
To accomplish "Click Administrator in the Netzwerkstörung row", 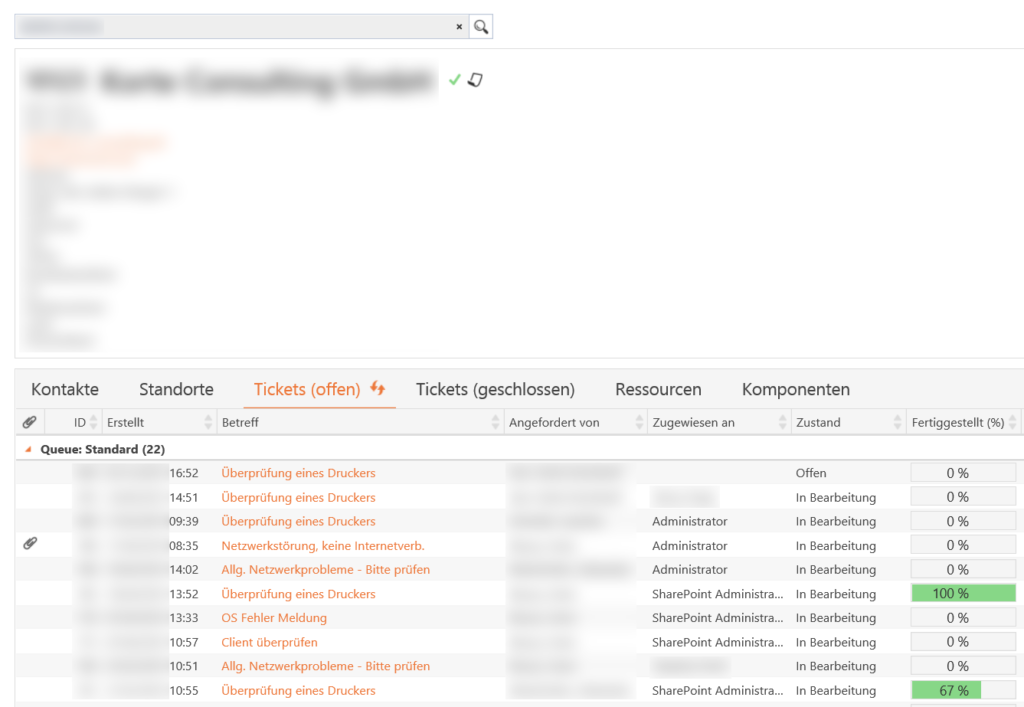I will point(689,546).
